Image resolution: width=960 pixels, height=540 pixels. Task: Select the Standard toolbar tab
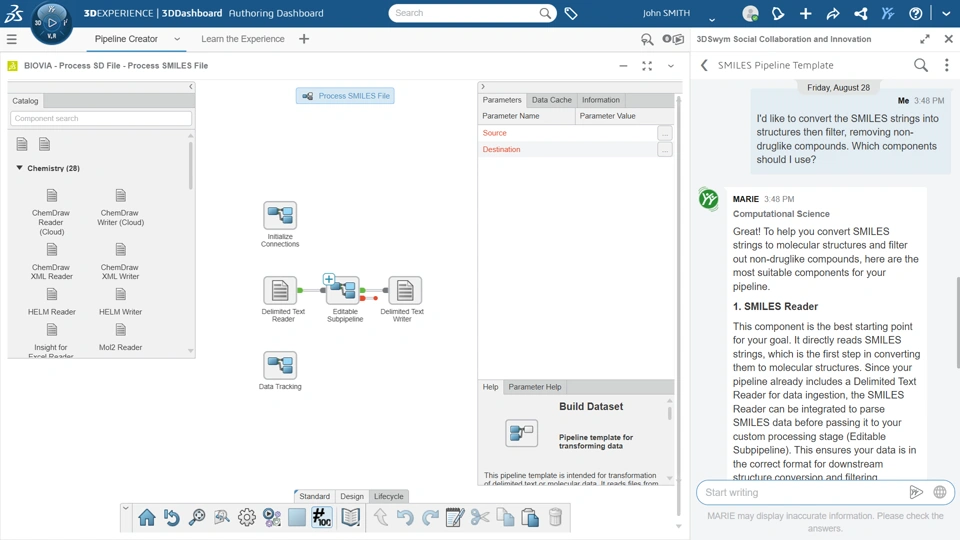click(314, 496)
